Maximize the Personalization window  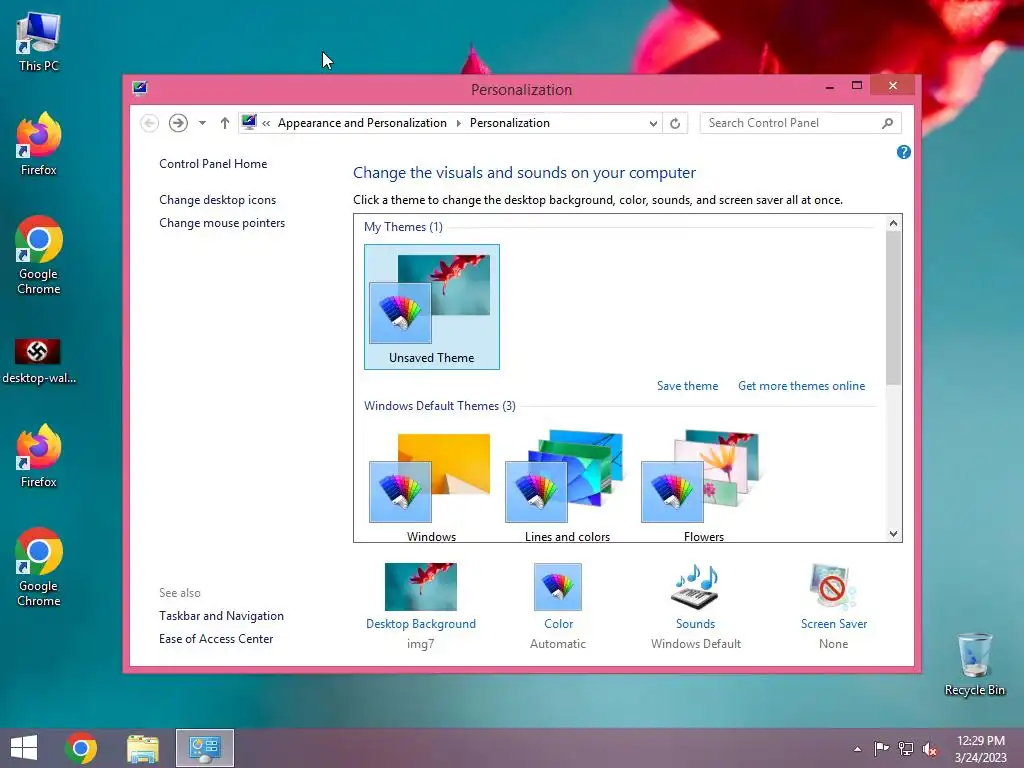click(857, 86)
